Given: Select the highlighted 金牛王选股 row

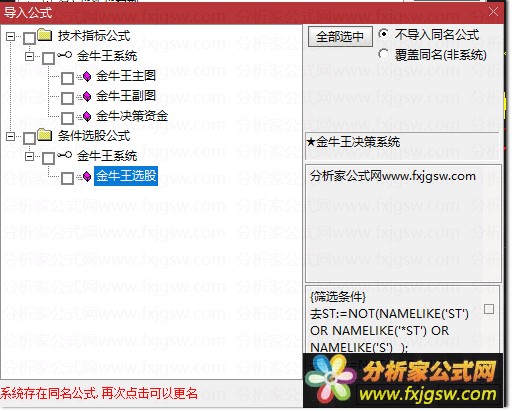Looking at the screenshot, I should (x=126, y=176).
